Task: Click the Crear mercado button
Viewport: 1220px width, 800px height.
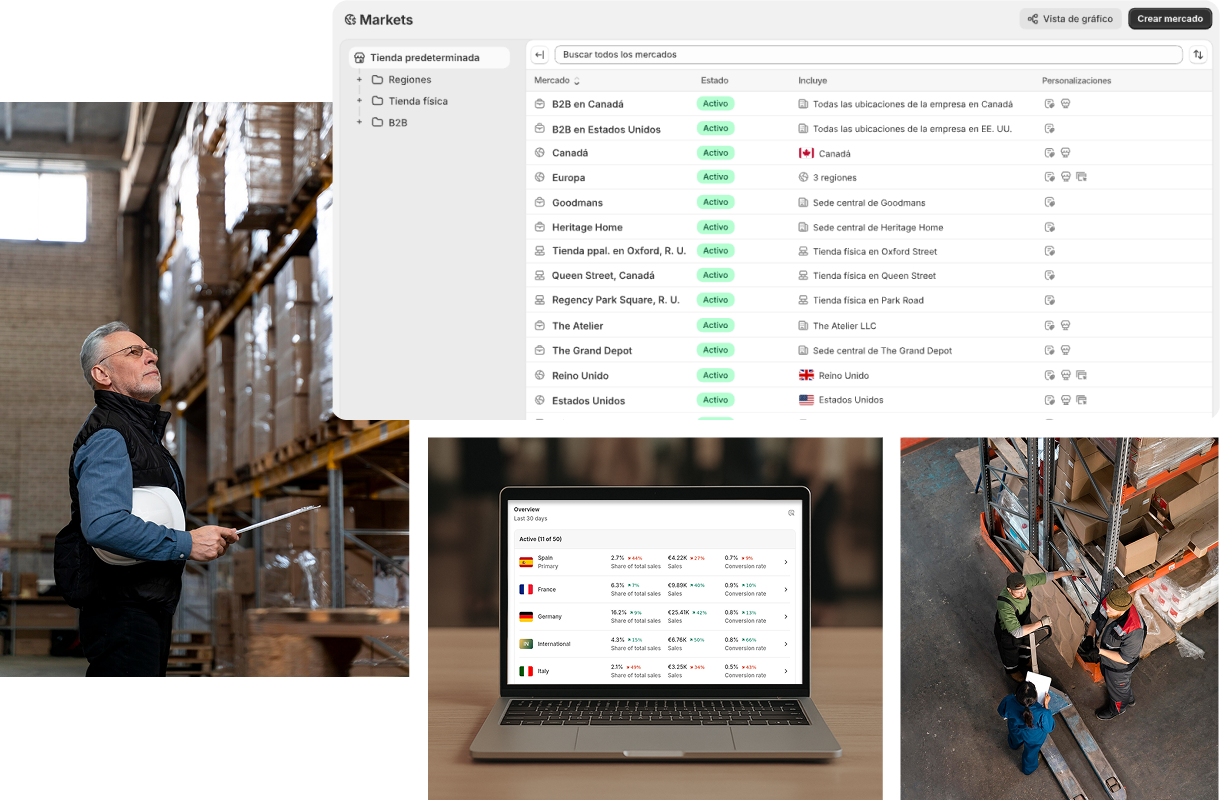Action: point(1169,19)
